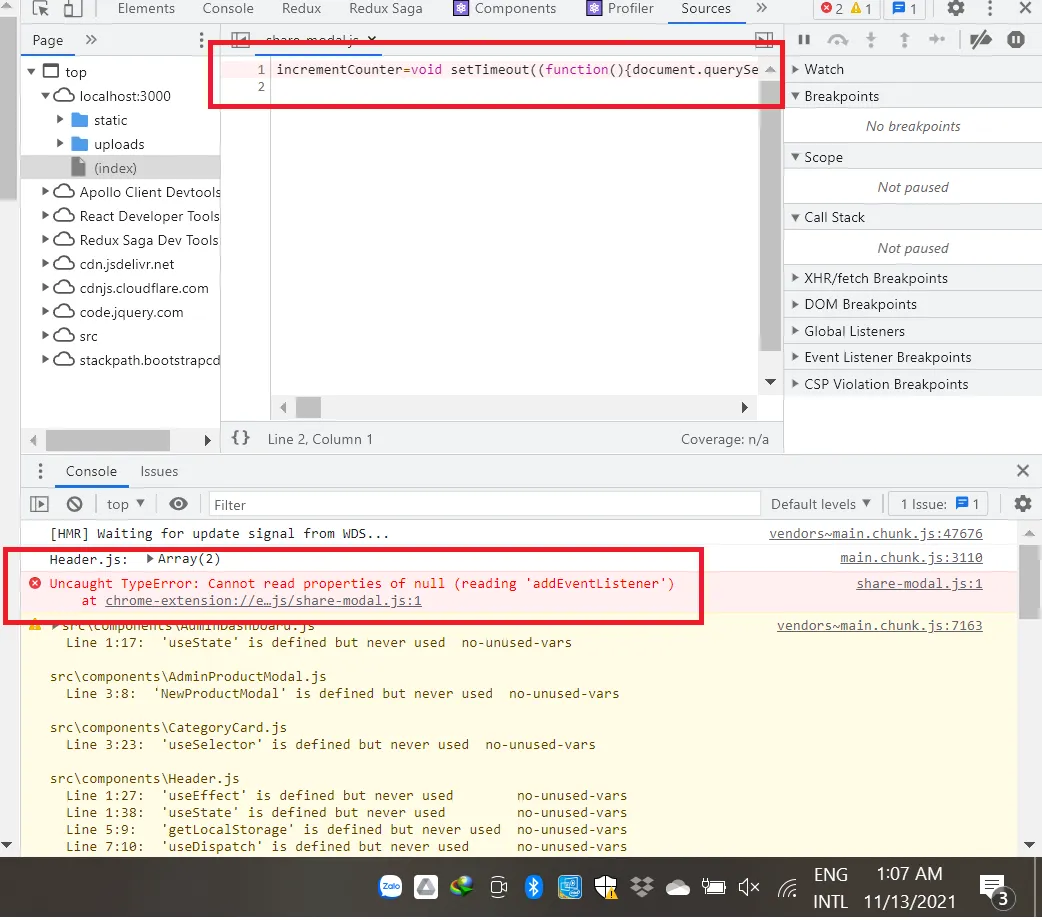Image resolution: width=1042 pixels, height=920 pixels.
Task: Click the step into function button
Action: click(x=871, y=40)
